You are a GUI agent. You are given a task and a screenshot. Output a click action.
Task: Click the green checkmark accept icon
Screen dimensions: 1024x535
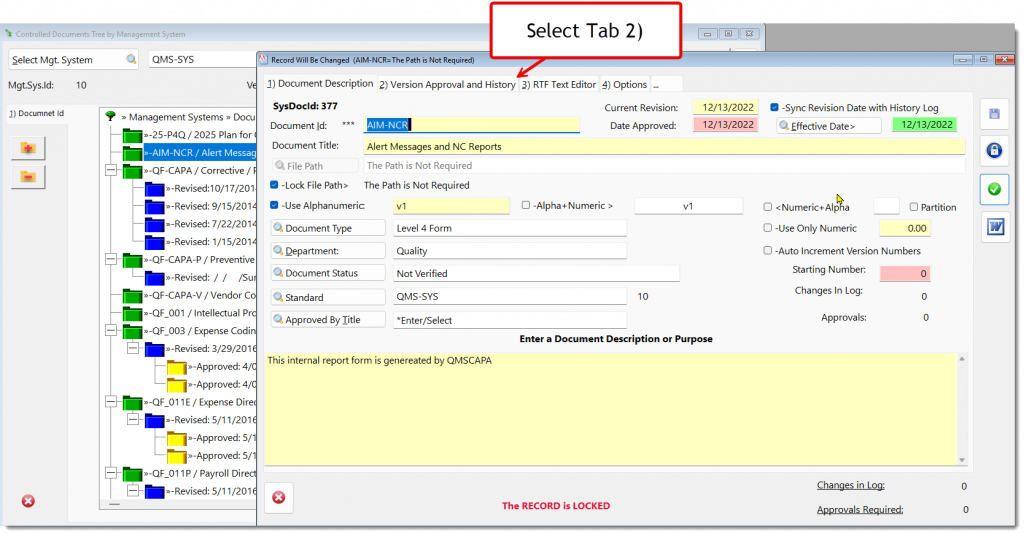point(994,189)
